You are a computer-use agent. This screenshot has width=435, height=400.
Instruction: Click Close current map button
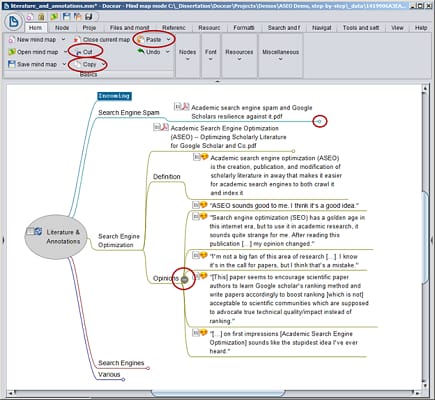(102, 40)
